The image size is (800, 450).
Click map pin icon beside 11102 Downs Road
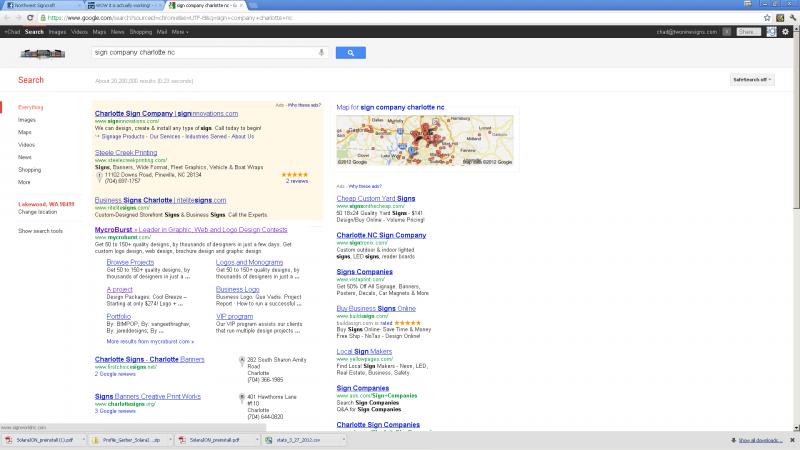tap(99, 177)
